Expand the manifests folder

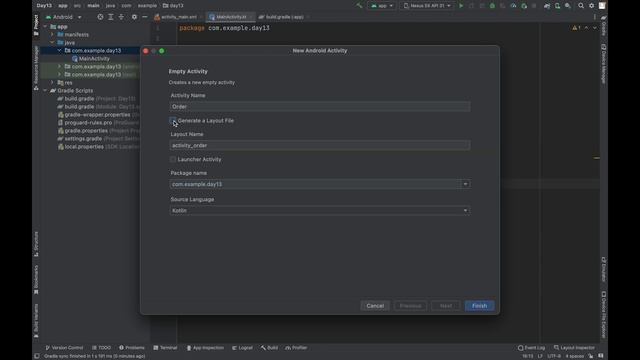[x=52, y=35]
